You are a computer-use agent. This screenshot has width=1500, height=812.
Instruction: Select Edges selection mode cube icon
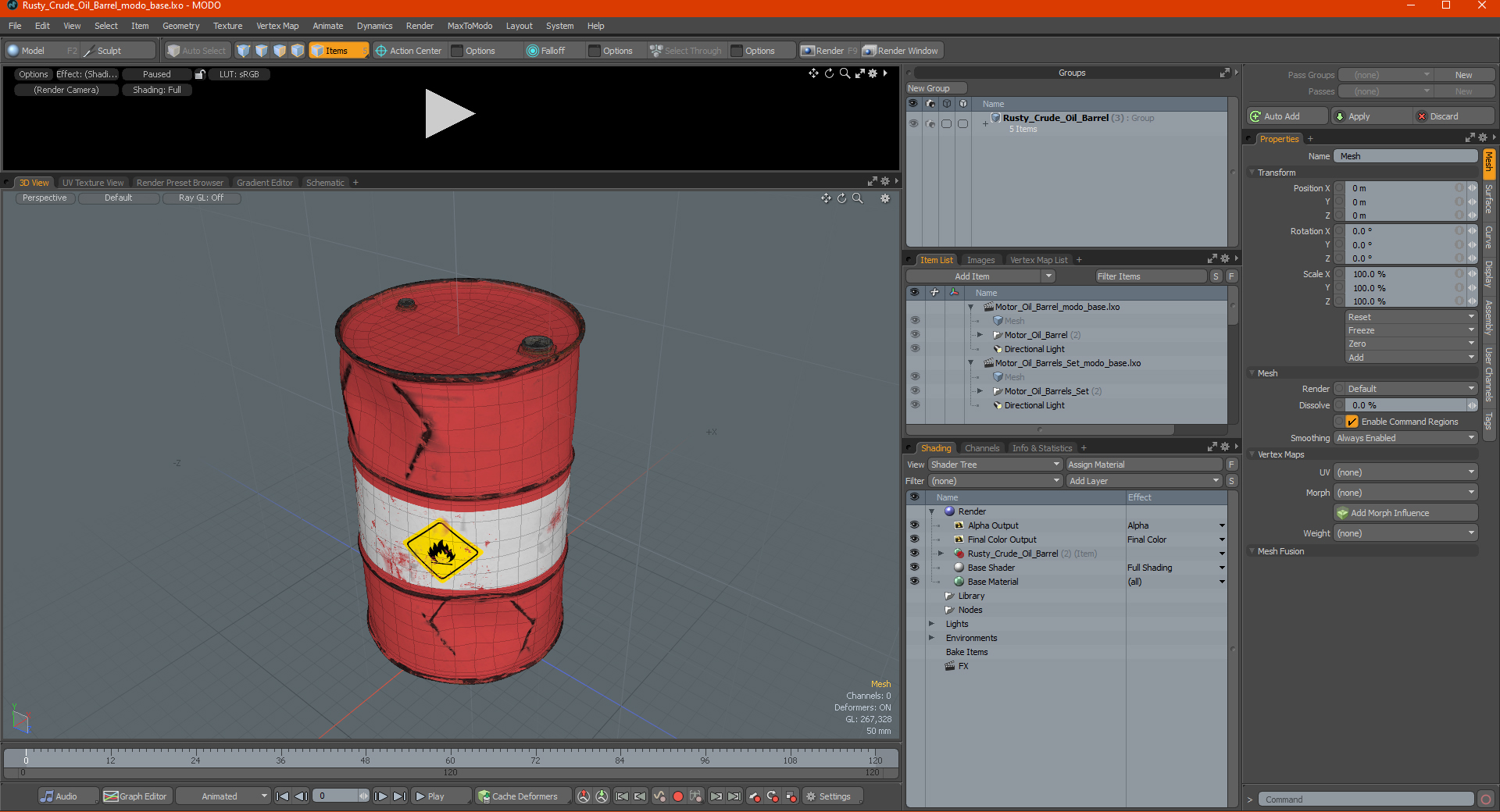tap(262, 51)
